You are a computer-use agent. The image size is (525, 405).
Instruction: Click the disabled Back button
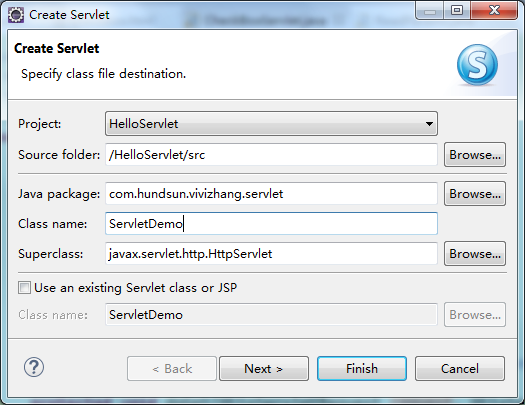(x=172, y=369)
